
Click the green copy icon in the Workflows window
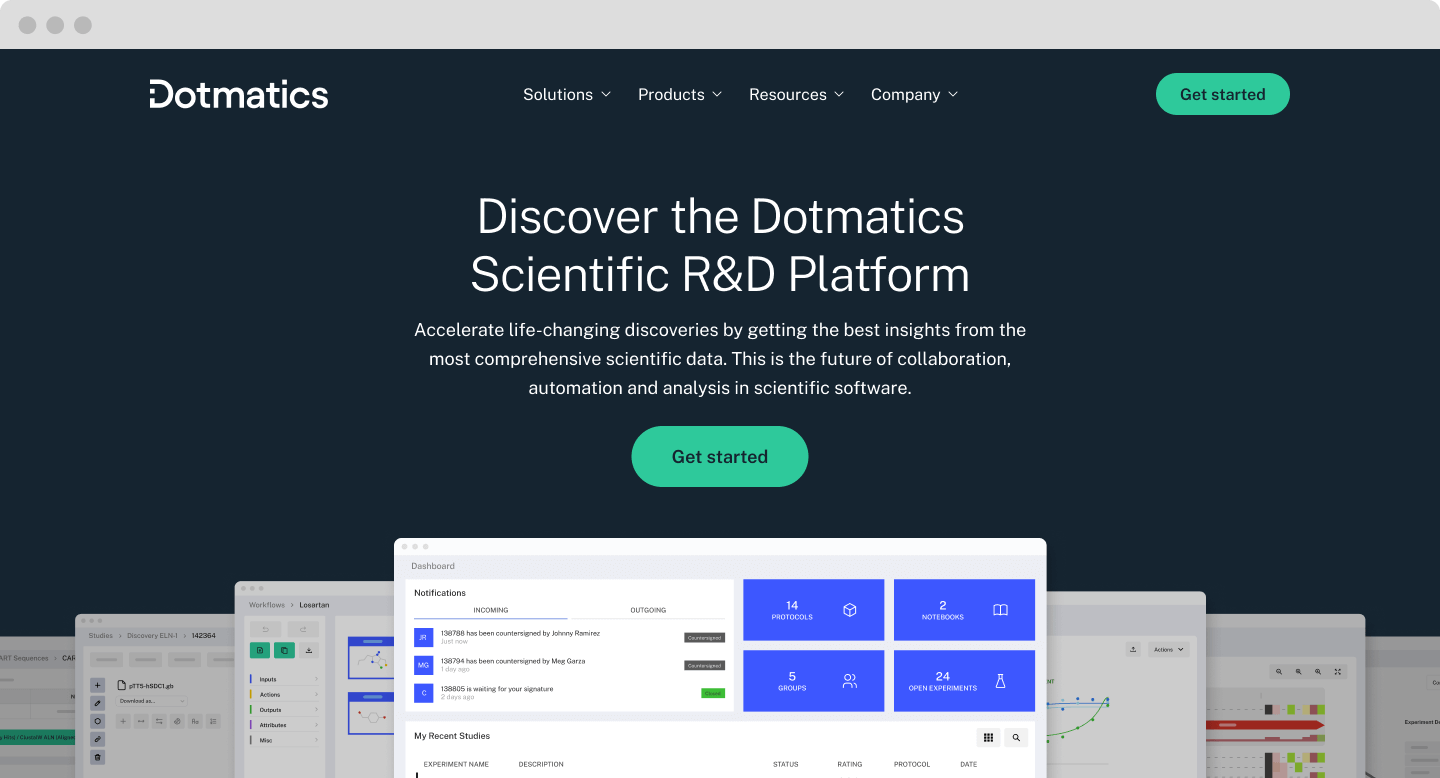[285, 650]
